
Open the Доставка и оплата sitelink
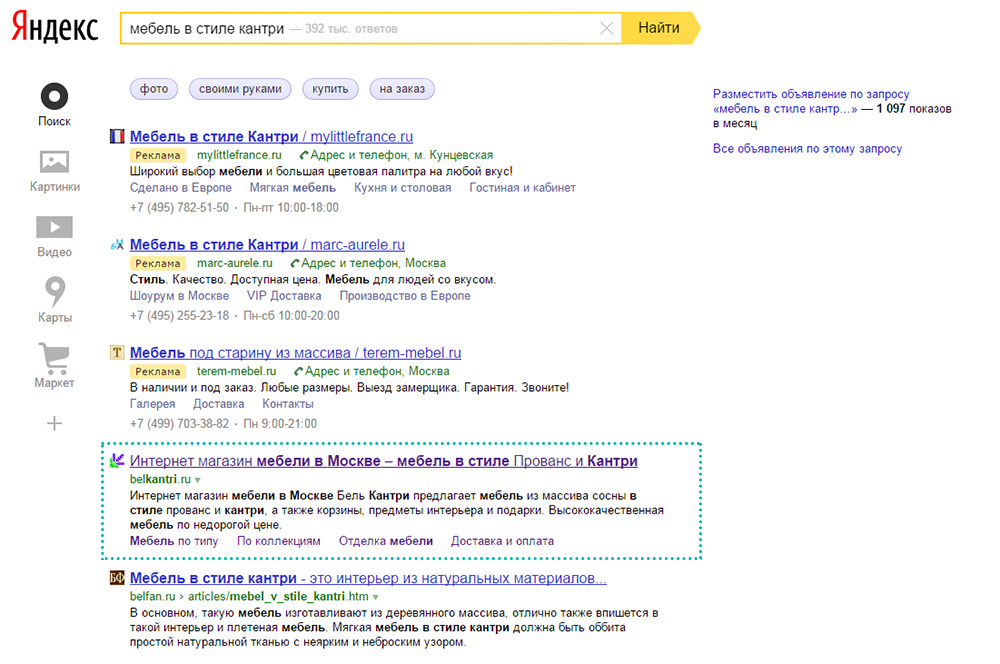502,541
